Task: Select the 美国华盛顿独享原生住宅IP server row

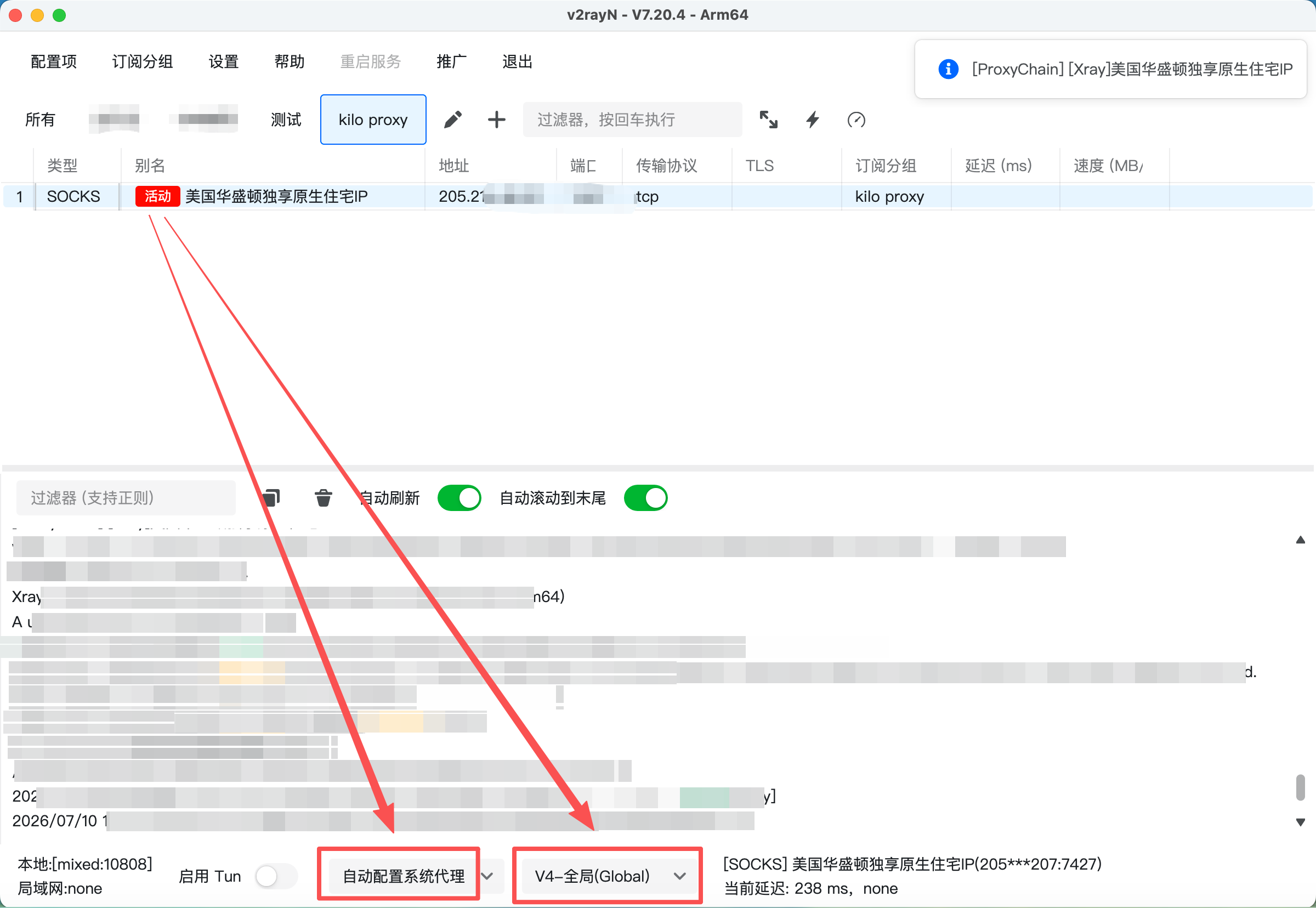Action: [657, 196]
